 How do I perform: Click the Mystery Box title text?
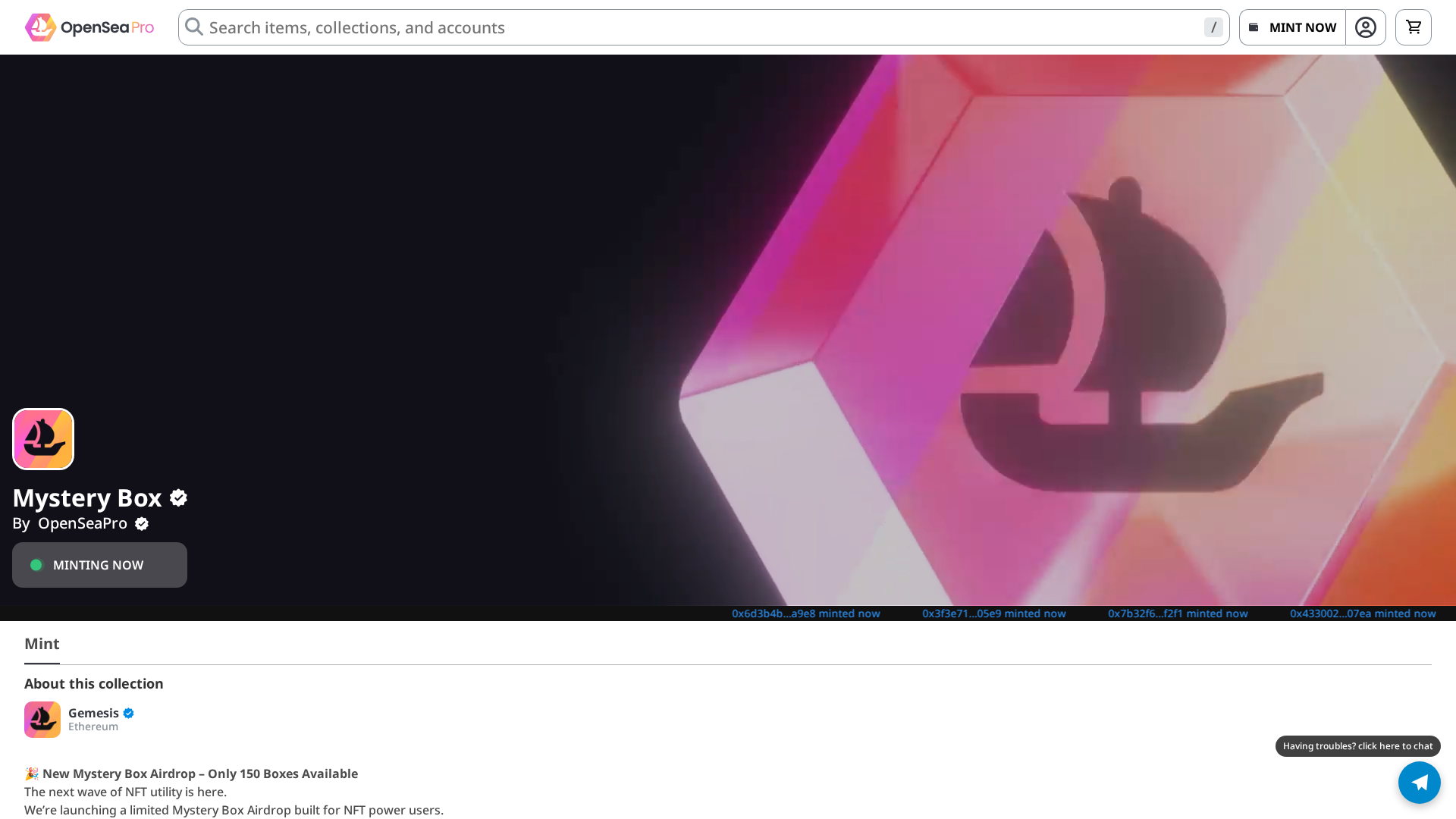tap(87, 497)
